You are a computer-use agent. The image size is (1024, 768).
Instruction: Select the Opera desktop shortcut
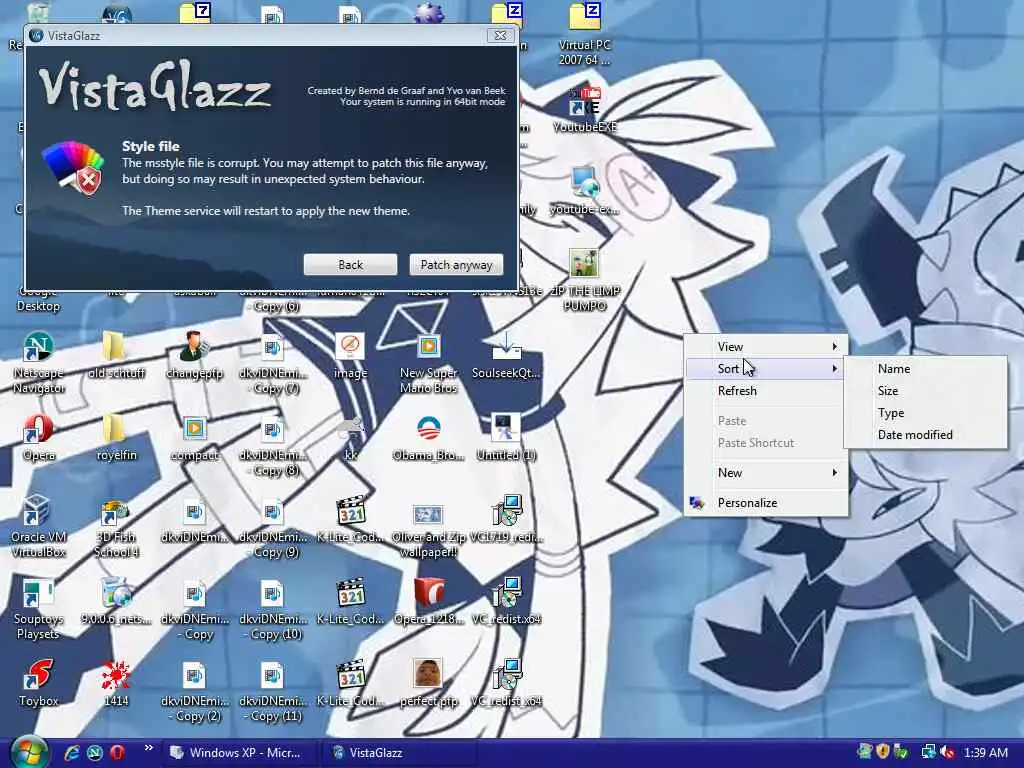[x=39, y=438]
